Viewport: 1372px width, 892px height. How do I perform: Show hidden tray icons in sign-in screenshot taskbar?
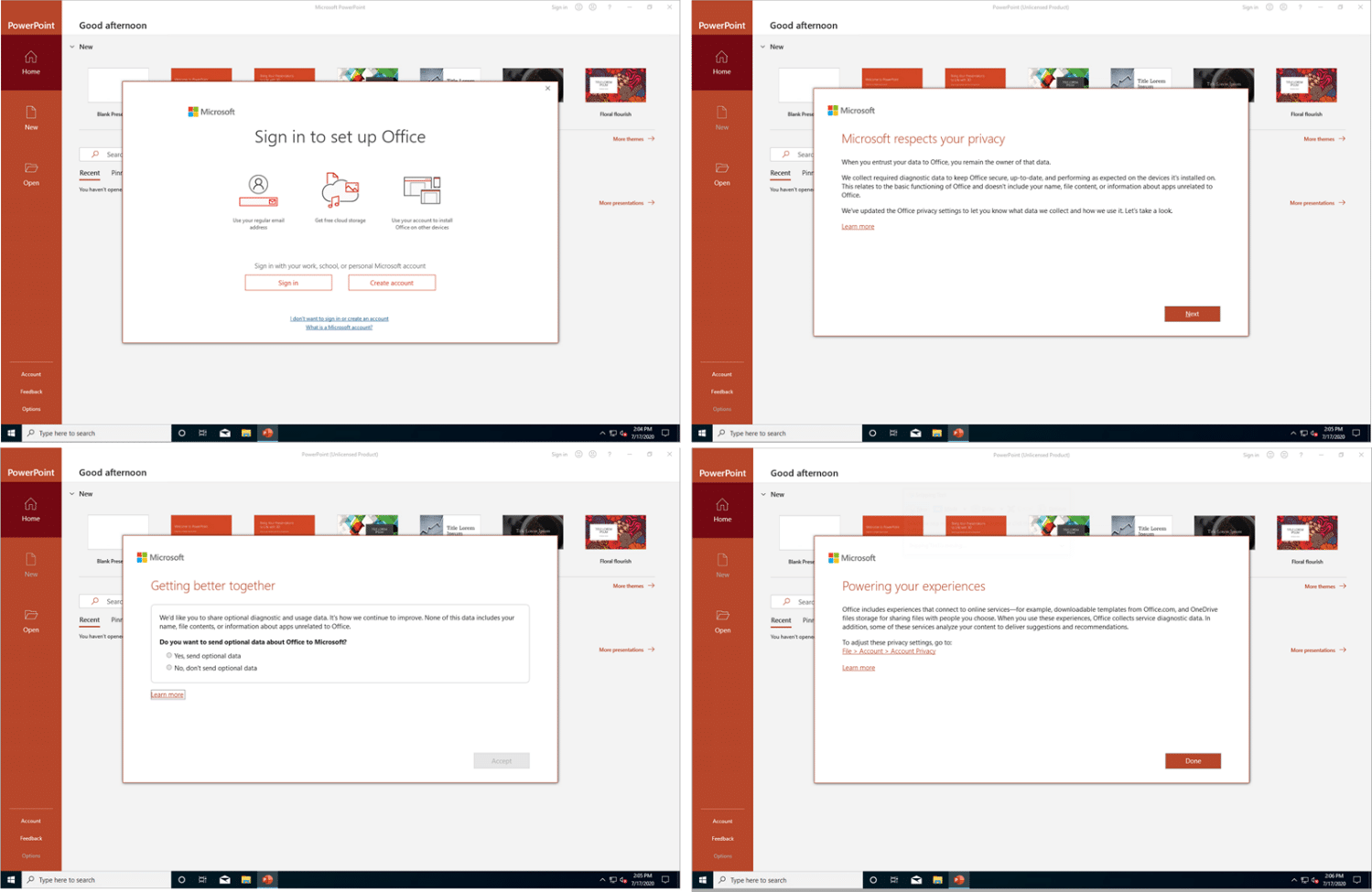(602, 434)
